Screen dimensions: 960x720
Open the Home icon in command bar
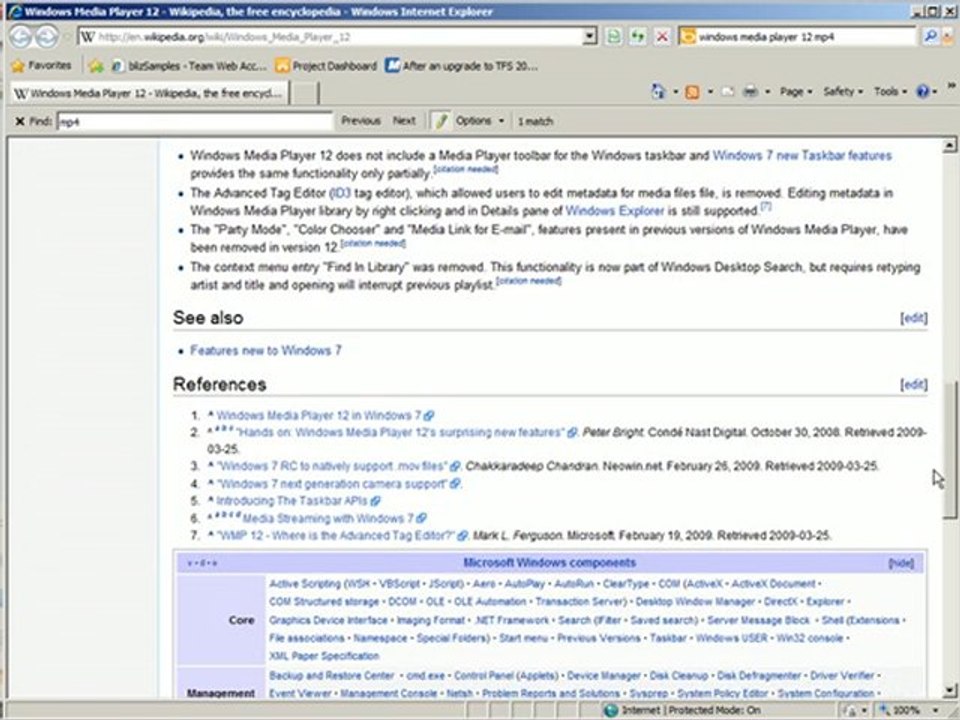point(658,92)
